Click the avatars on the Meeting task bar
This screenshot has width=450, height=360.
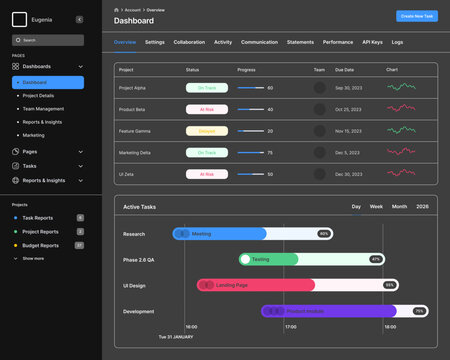(182, 234)
